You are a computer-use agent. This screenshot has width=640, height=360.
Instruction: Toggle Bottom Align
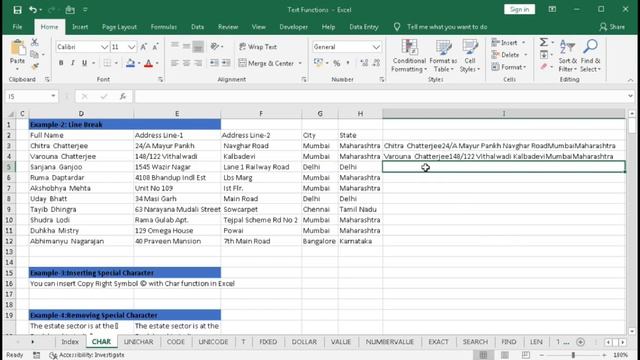pos(198,47)
